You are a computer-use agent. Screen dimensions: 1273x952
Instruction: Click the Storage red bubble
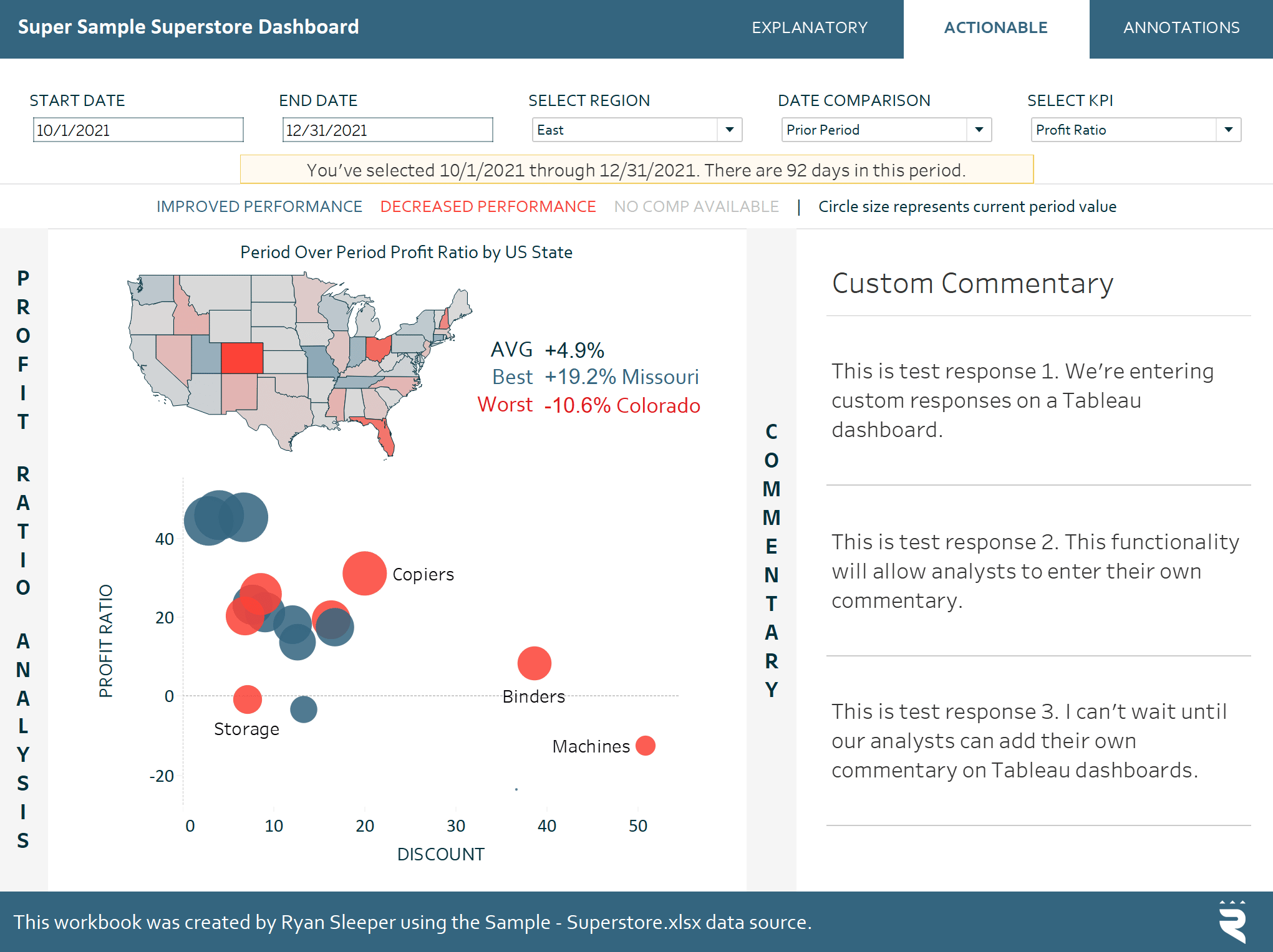[x=247, y=700]
